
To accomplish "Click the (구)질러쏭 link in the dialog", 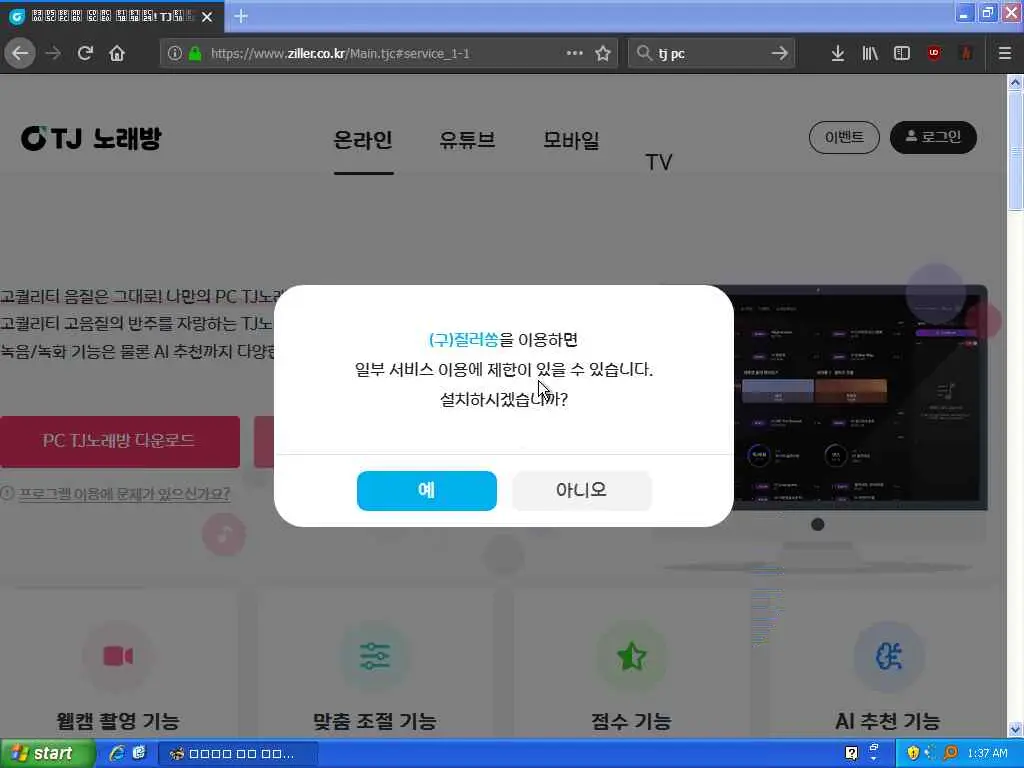I will (464, 340).
